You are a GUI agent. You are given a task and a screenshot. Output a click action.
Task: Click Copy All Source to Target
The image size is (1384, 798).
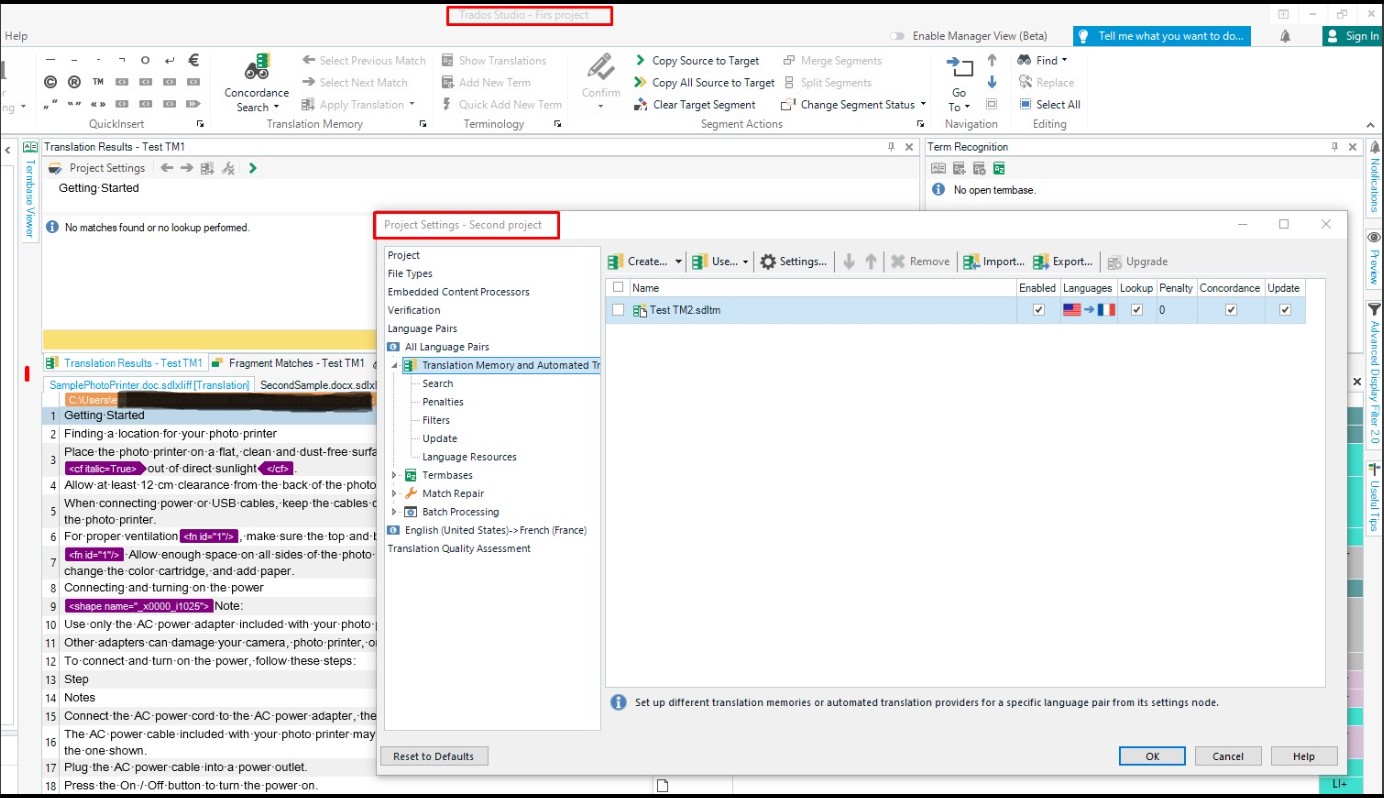(x=705, y=83)
